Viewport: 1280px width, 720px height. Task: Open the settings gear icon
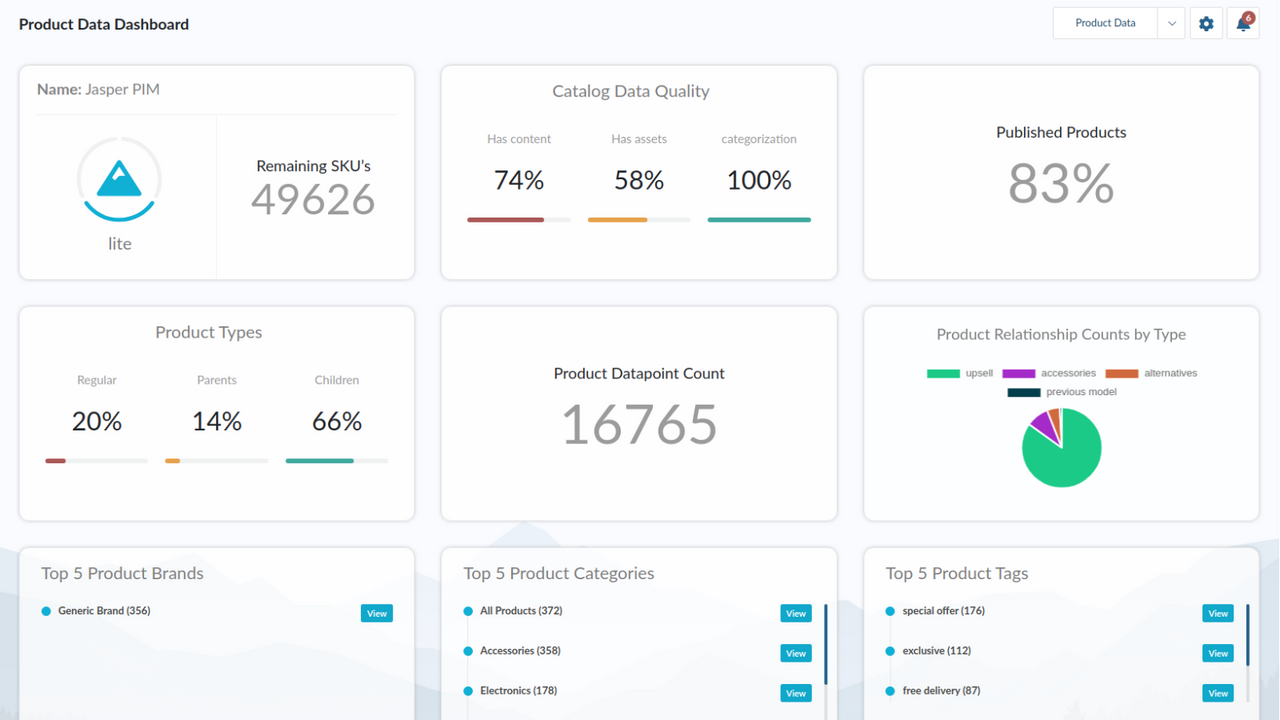coord(1206,22)
